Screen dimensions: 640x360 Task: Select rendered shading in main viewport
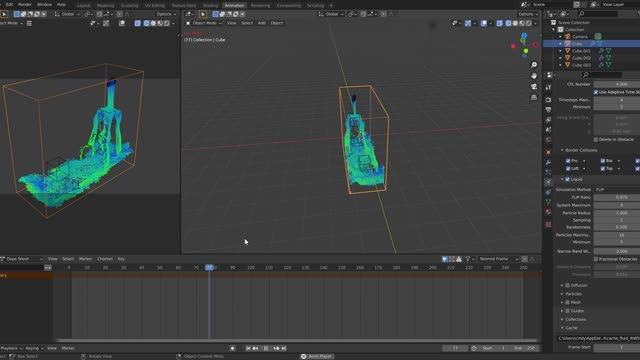[x=529, y=23]
